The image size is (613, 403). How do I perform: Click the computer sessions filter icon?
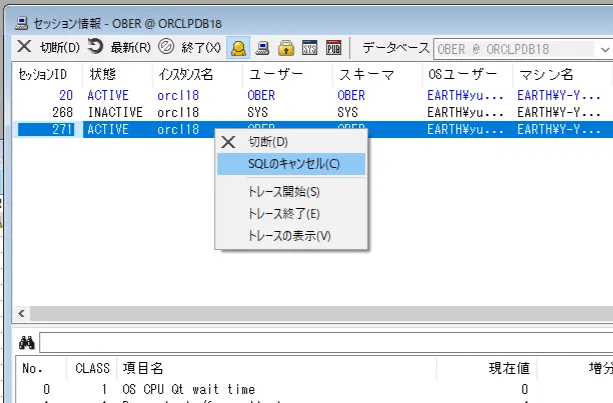pyautogui.click(x=262, y=48)
